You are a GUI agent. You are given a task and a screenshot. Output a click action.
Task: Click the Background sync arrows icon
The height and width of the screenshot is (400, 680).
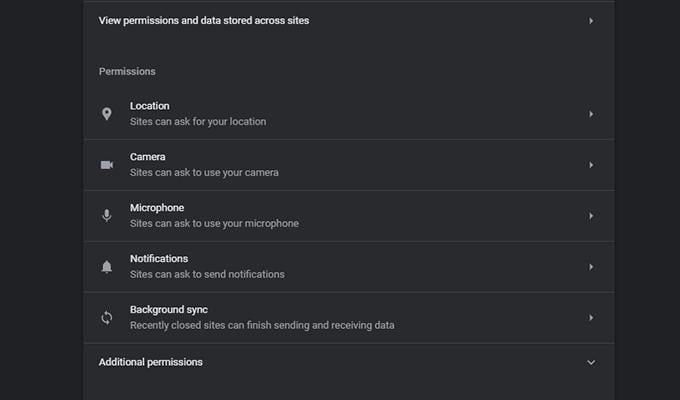[107, 318]
